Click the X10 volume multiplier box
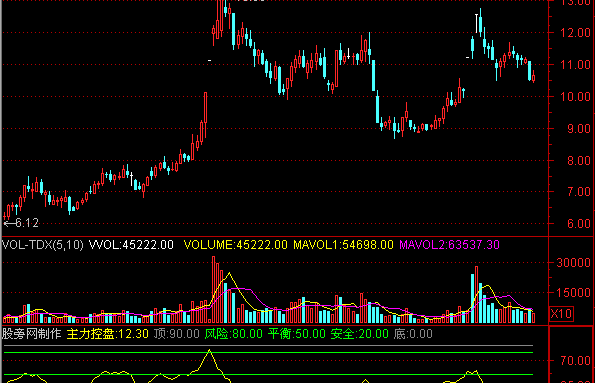Image resolution: width=595 pixels, height=383 pixels. [x=562, y=314]
